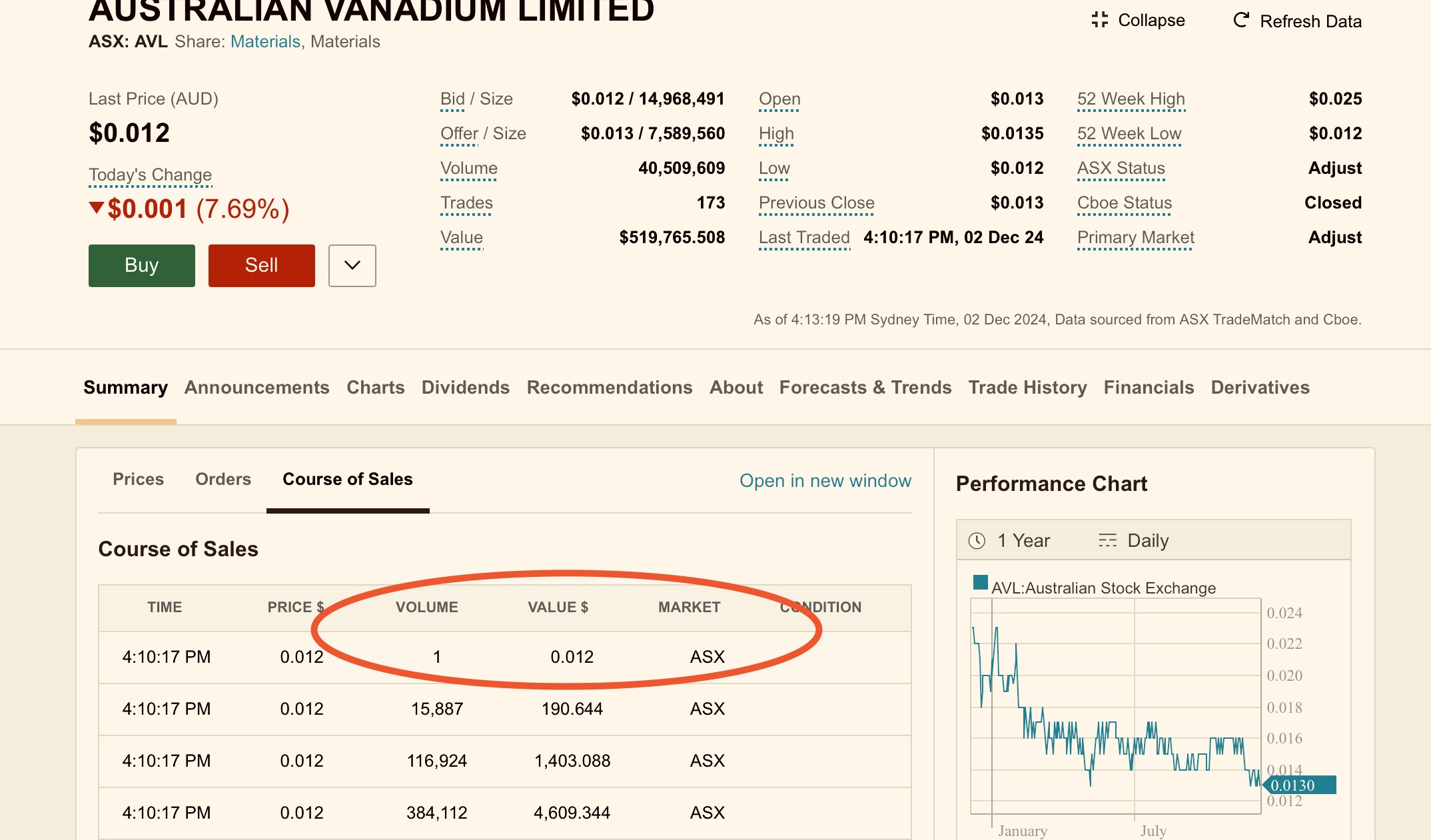
Task: Open the Daily interval selector
Action: point(1133,540)
